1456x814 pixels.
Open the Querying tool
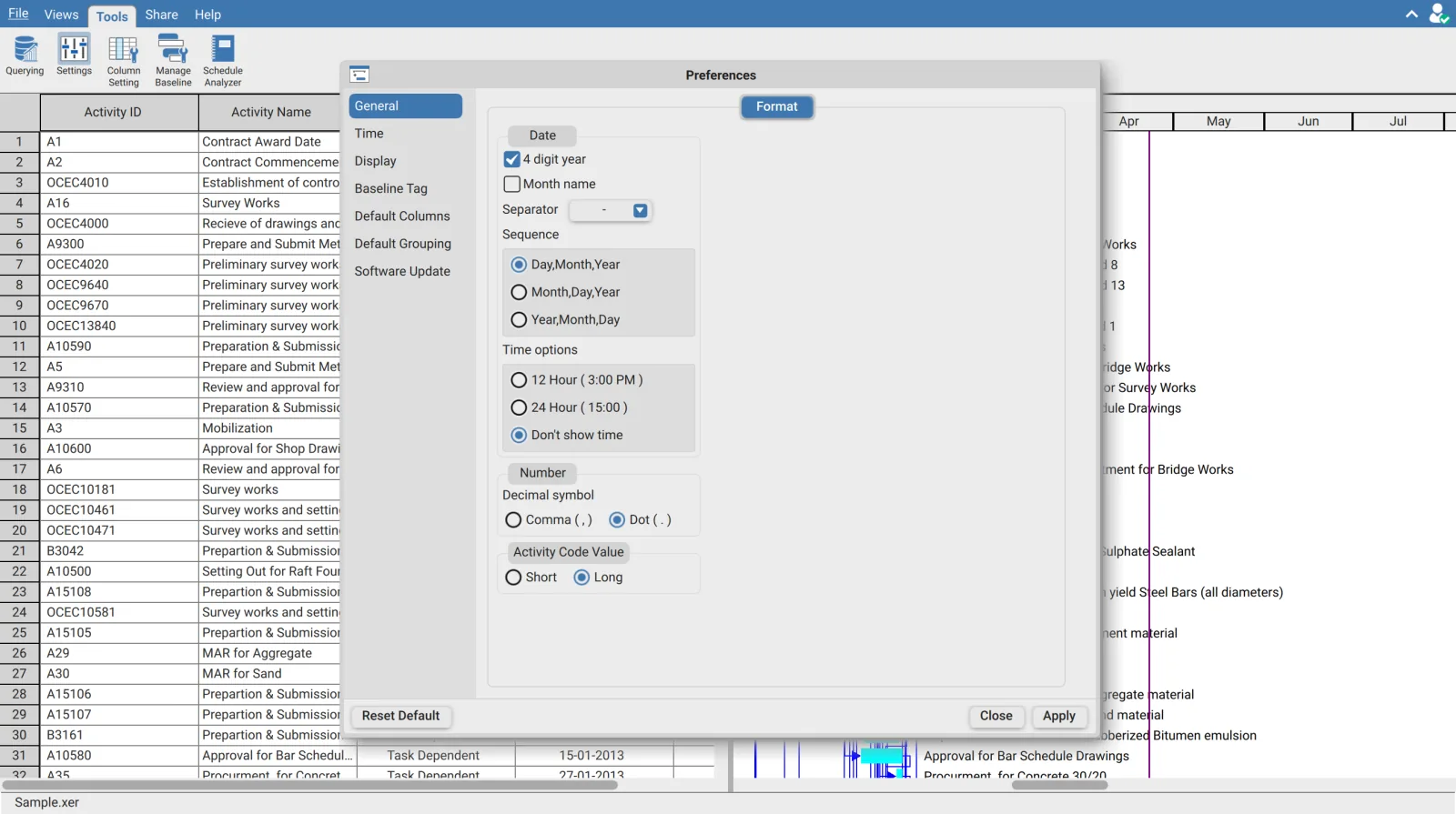click(x=25, y=55)
